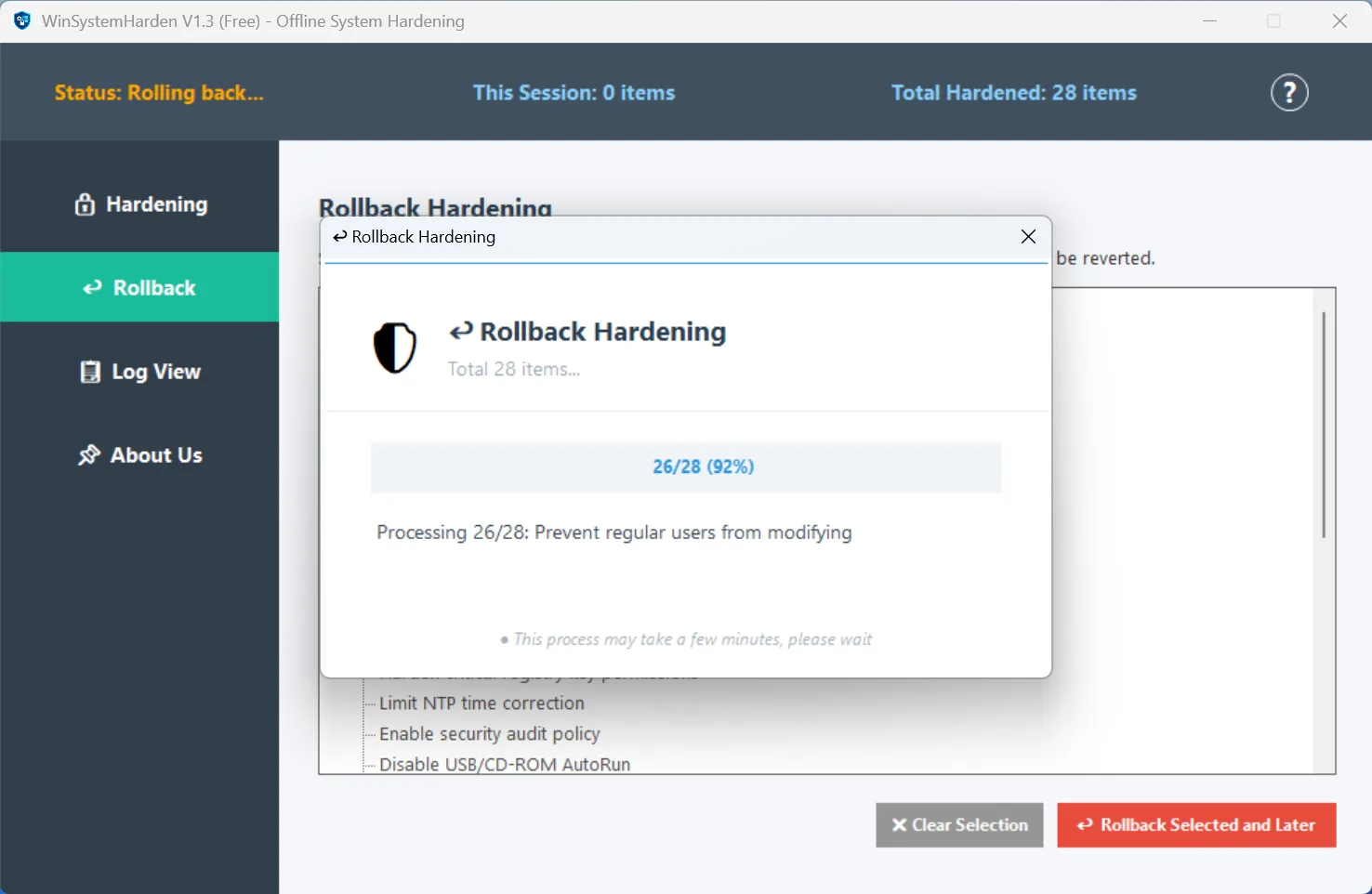Click the Clear Selection button
The height and width of the screenshot is (894, 1372).
point(959,825)
